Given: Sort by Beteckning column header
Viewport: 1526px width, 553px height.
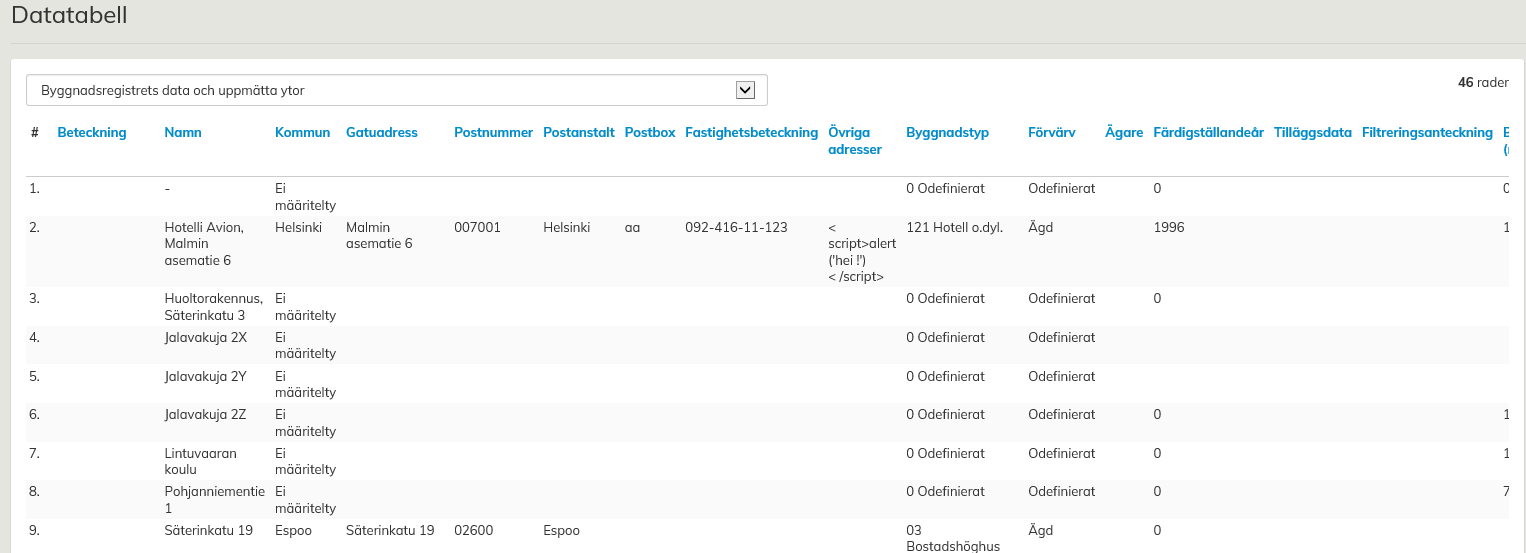Looking at the screenshot, I should [x=92, y=133].
